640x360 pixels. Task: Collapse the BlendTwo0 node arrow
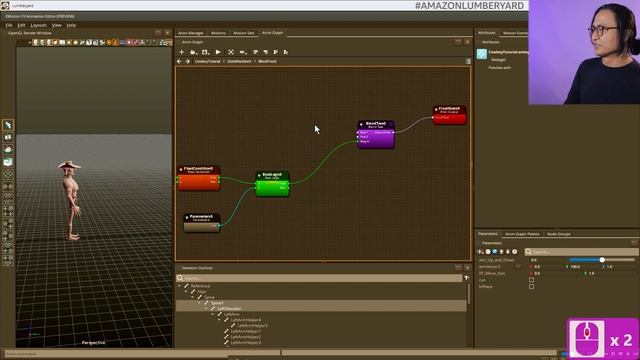(x=361, y=124)
